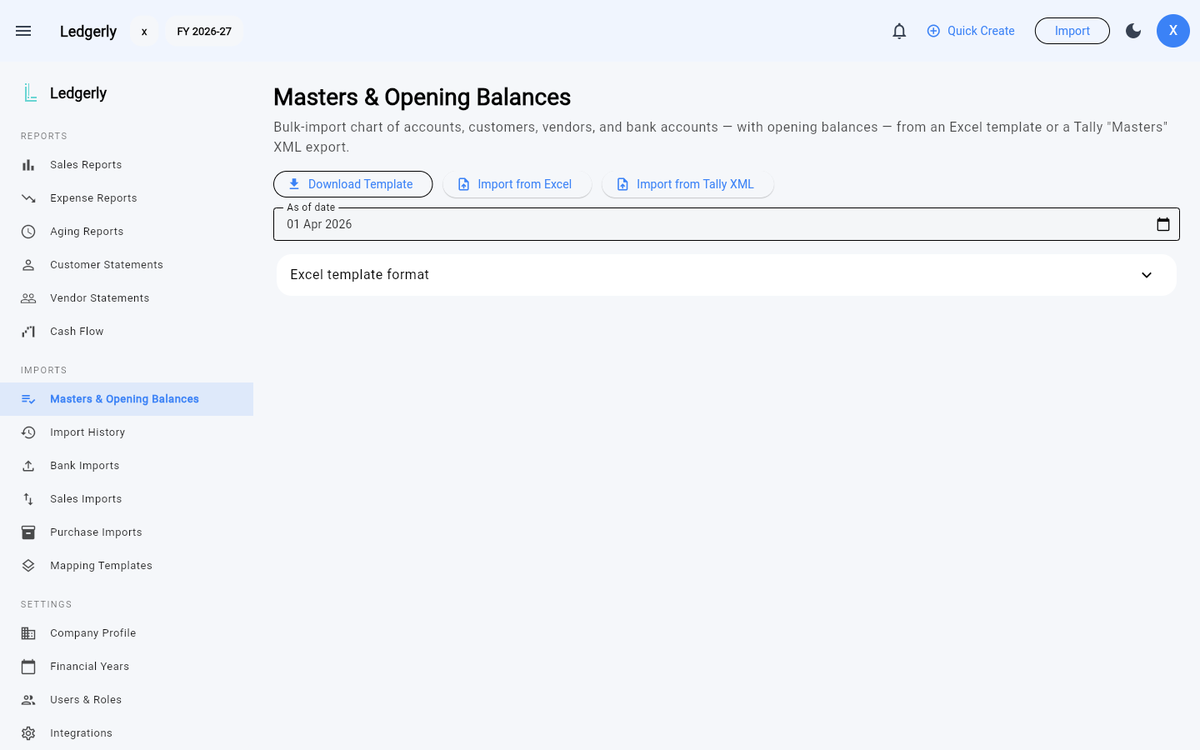The image size is (1200, 750).
Task: Open Sales Reports from sidebar
Action: [x=126, y=165]
